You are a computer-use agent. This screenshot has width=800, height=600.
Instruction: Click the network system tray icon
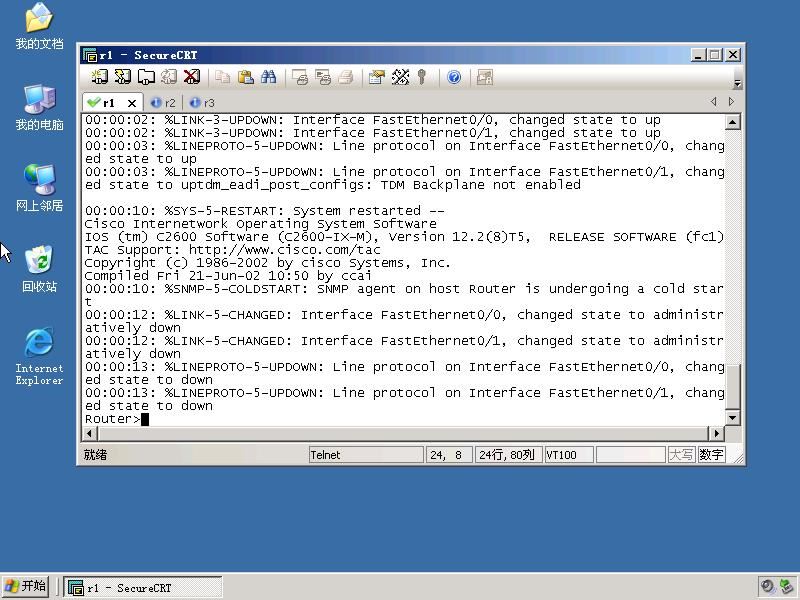(x=787, y=587)
